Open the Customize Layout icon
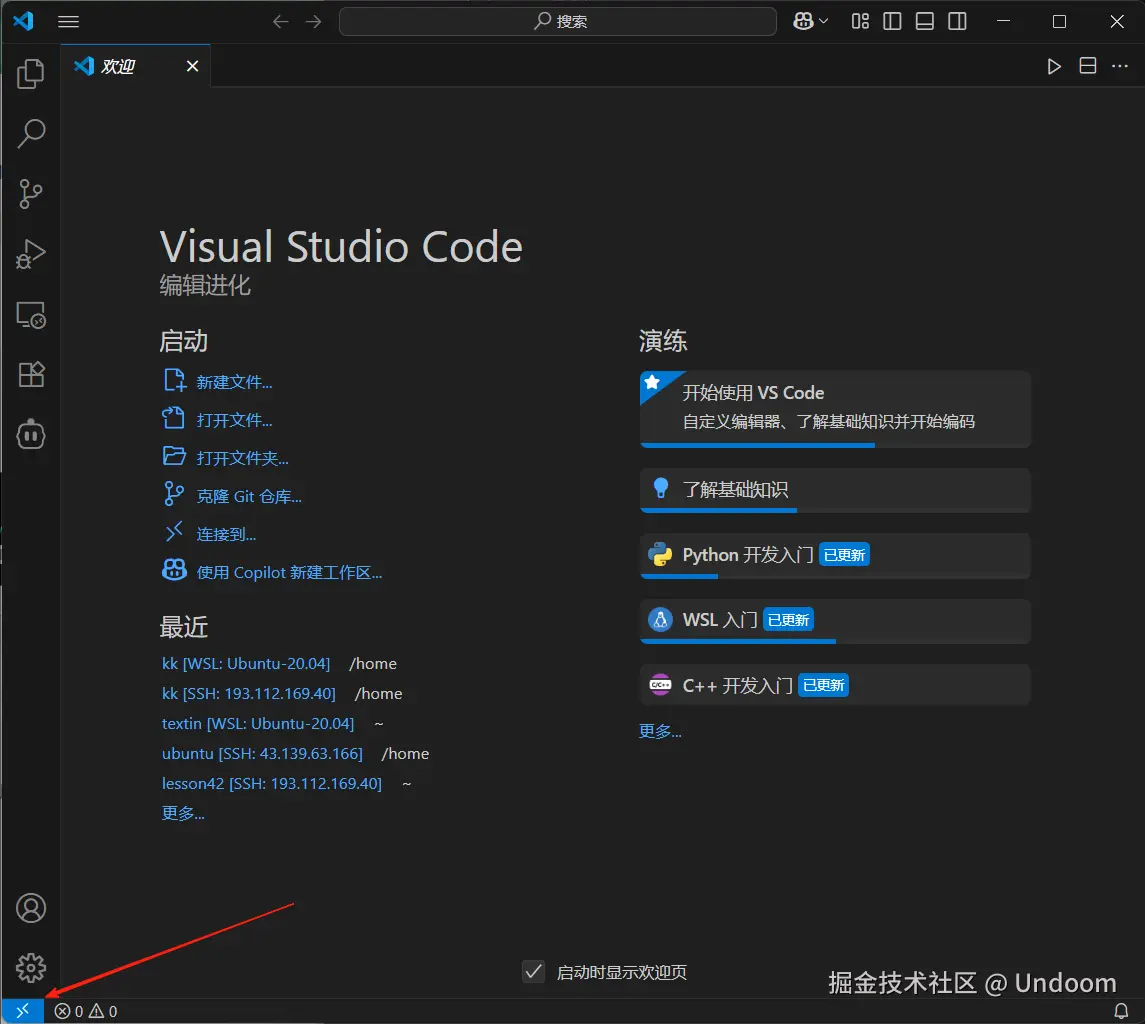 (x=860, y=21)
